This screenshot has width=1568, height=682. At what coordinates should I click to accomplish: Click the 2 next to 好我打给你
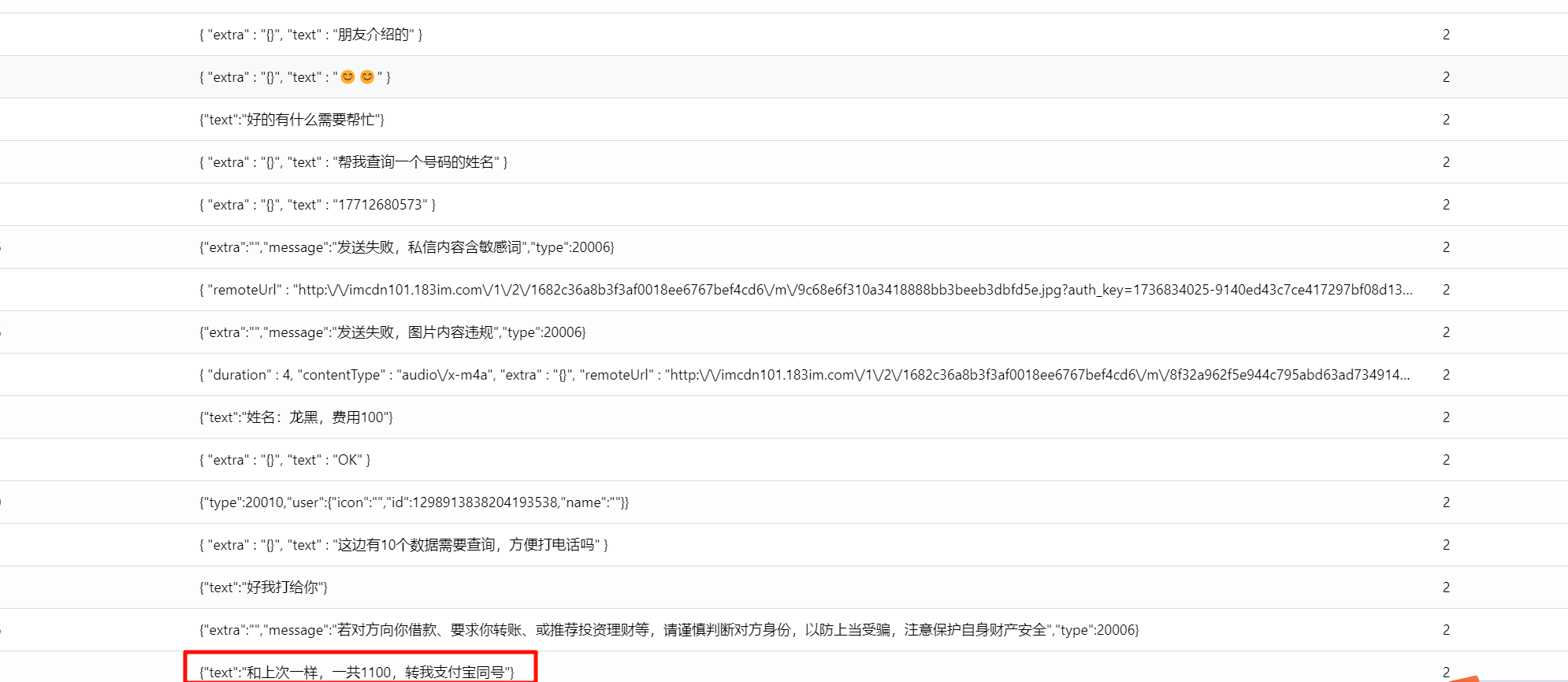(x=1446, y=587)
